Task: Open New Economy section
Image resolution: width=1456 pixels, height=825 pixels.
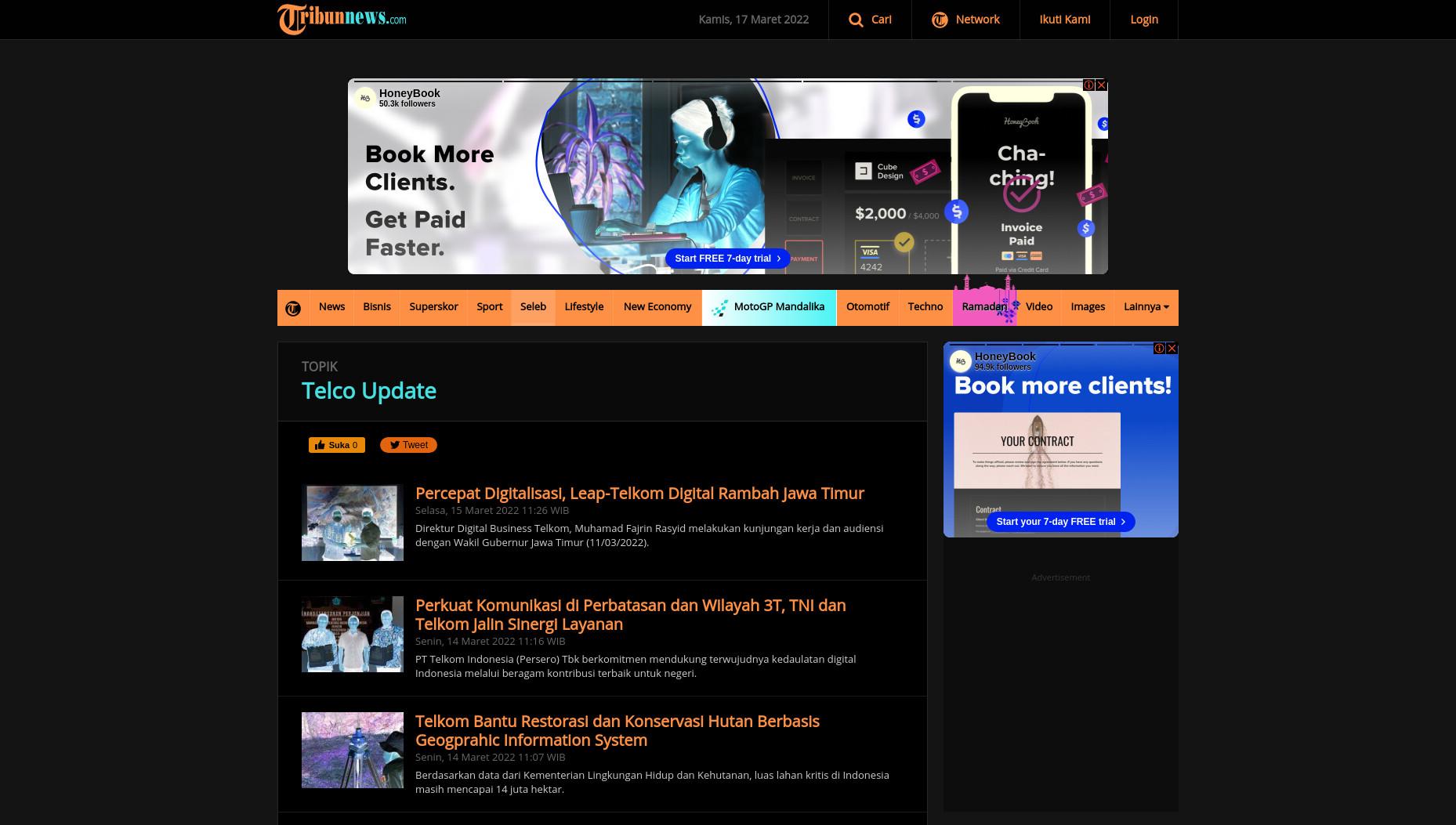Action: click(657, 306)
